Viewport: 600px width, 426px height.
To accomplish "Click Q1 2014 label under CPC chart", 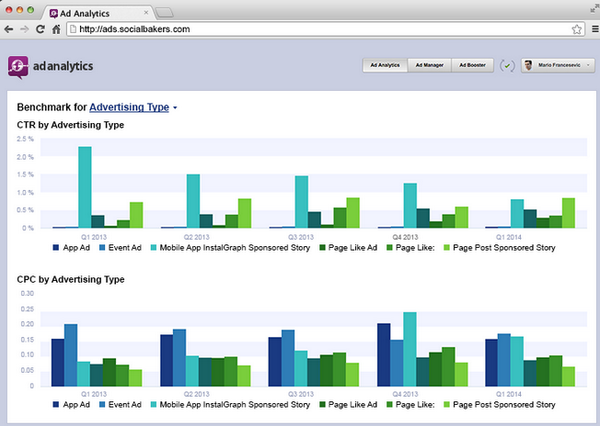I will pyautogui.click(x=509, y=394).
